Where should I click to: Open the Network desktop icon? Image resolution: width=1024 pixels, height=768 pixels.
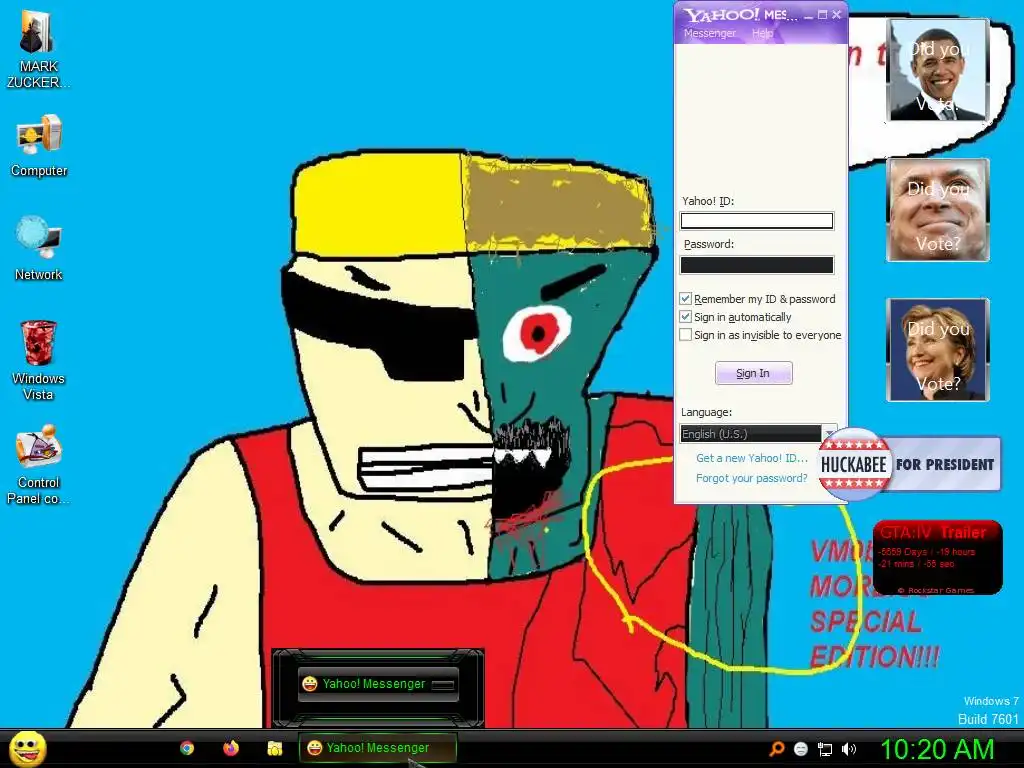(39, 248)
